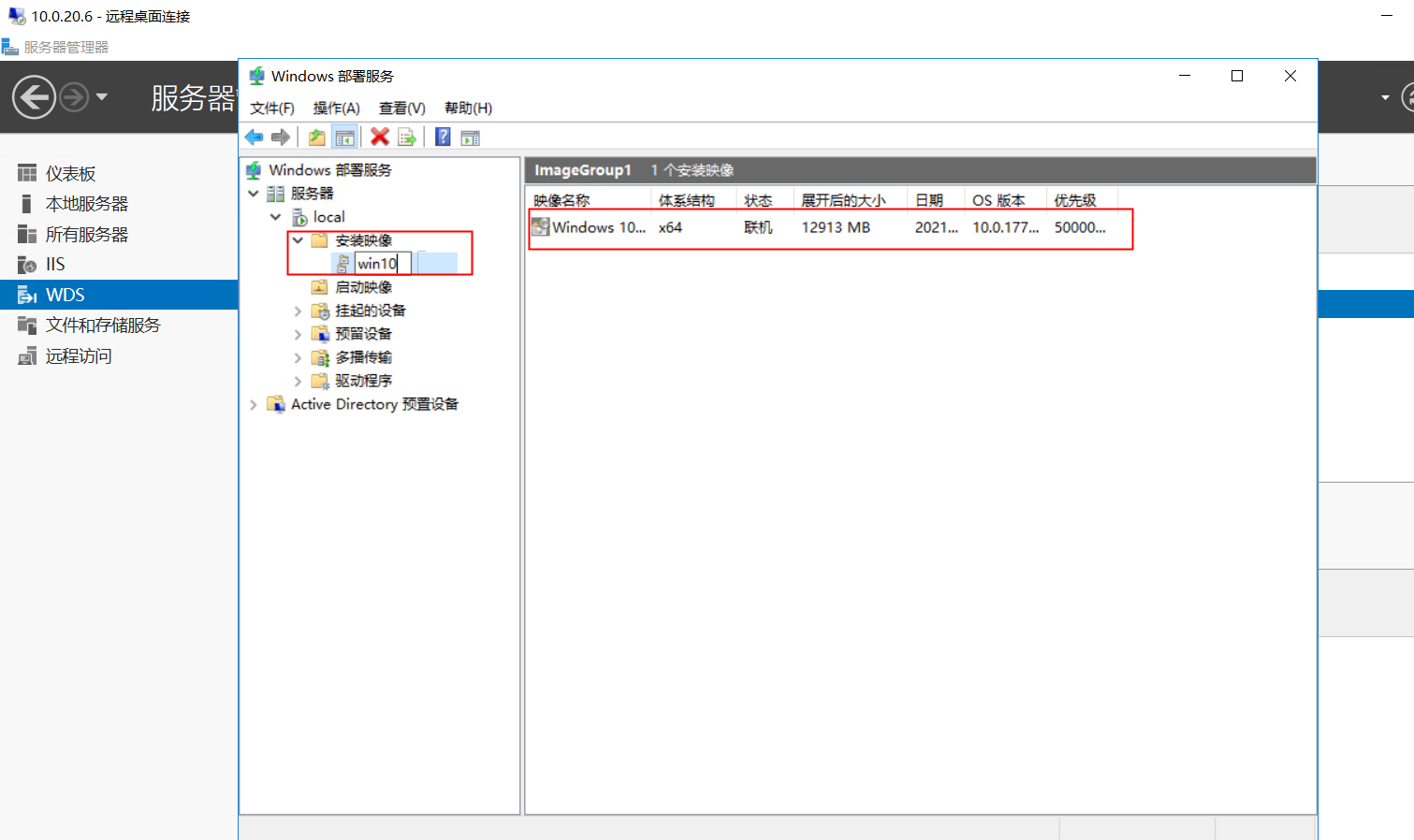Select the local server tree item
Viewport: 1414px width, 840px height.
click(x=328, y=217)
